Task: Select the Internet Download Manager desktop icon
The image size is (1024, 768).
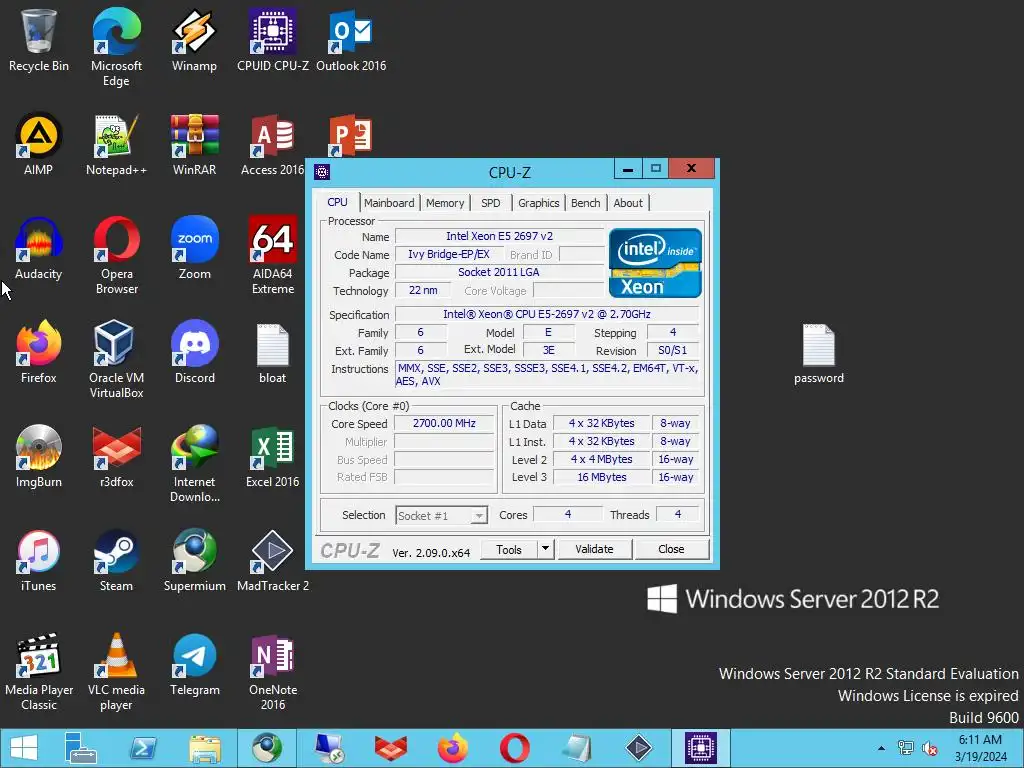Action: click(x=194, y=462)
